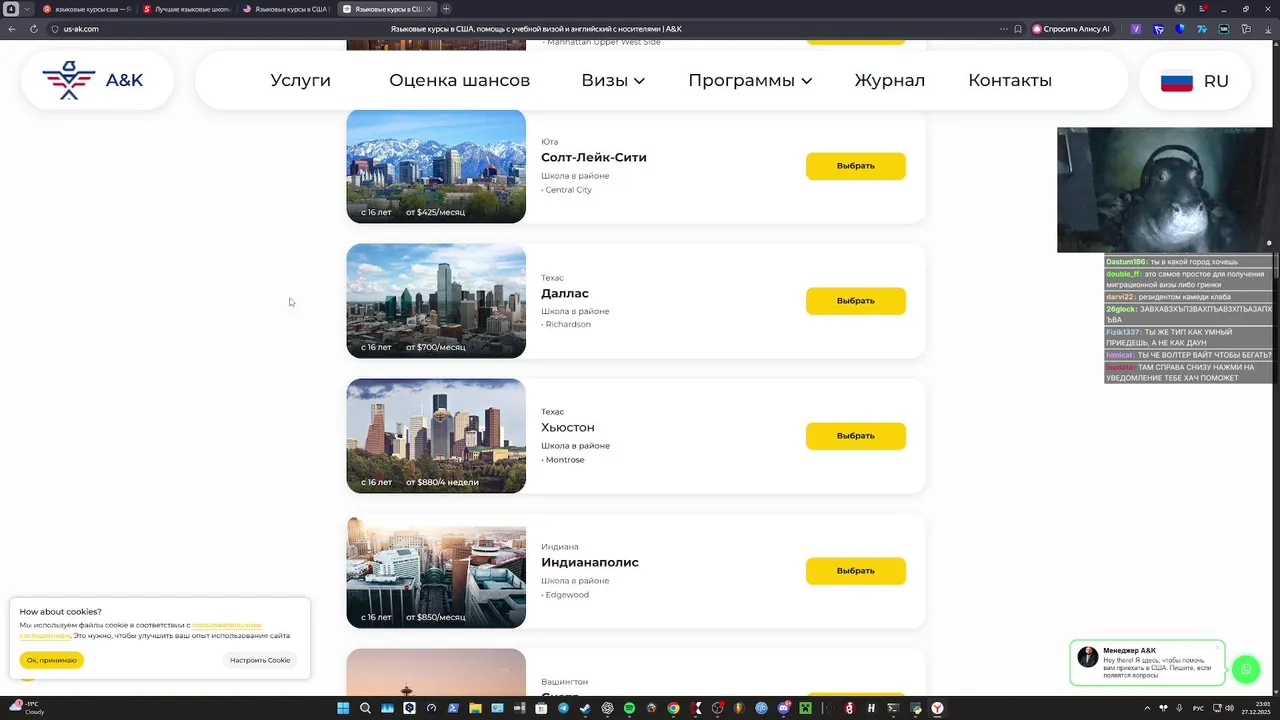
Task: Choose the Хьюстон school
Action: coord(856,436)
